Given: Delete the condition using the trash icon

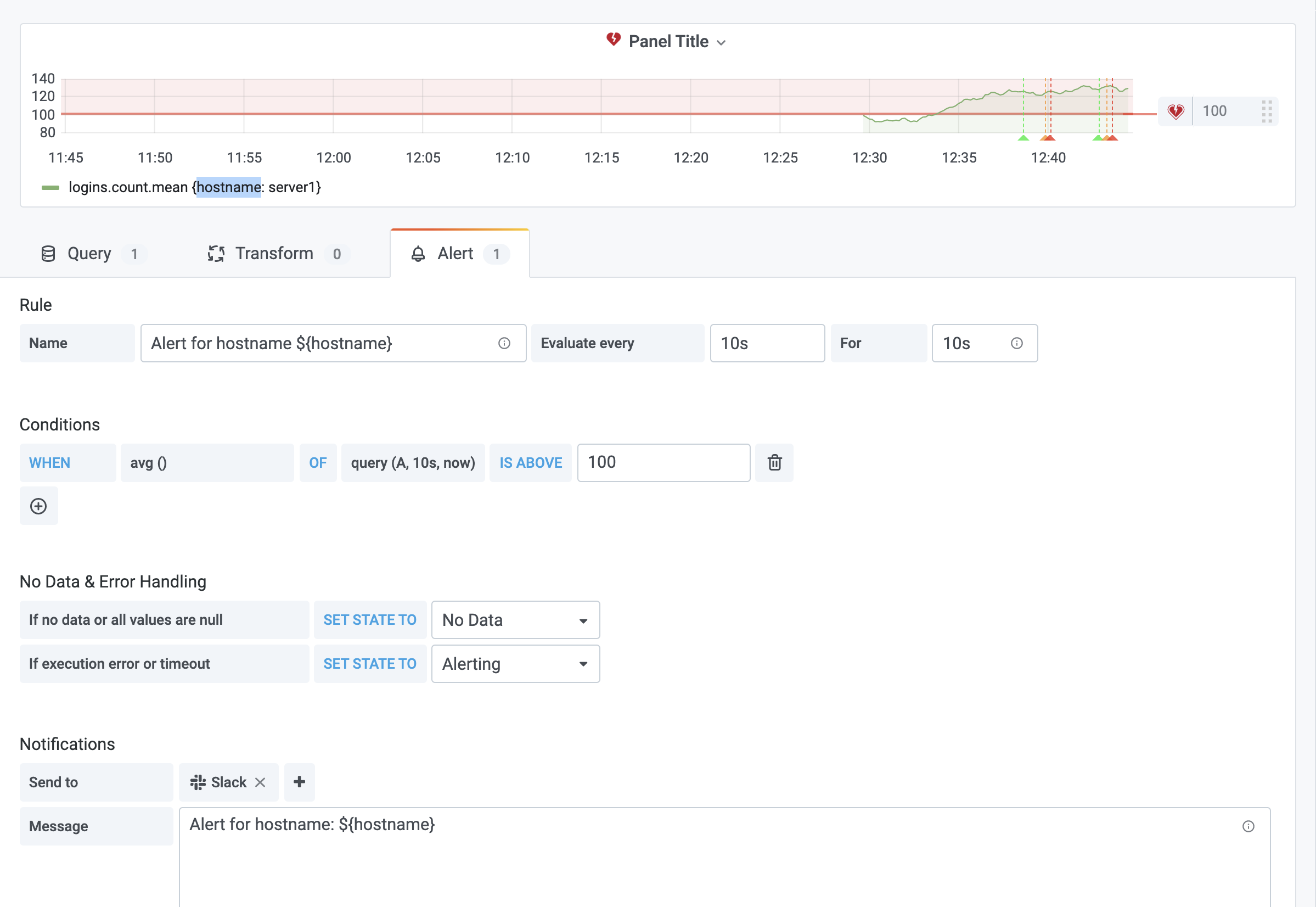Looking at the screenshot, I should pos(774,463).
